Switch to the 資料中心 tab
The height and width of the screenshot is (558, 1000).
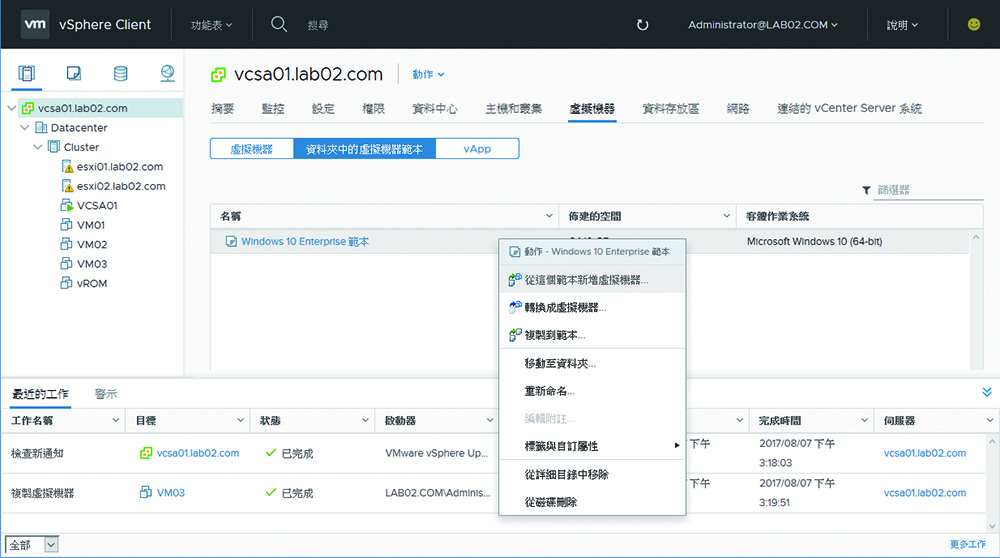[x=435, y=108]
